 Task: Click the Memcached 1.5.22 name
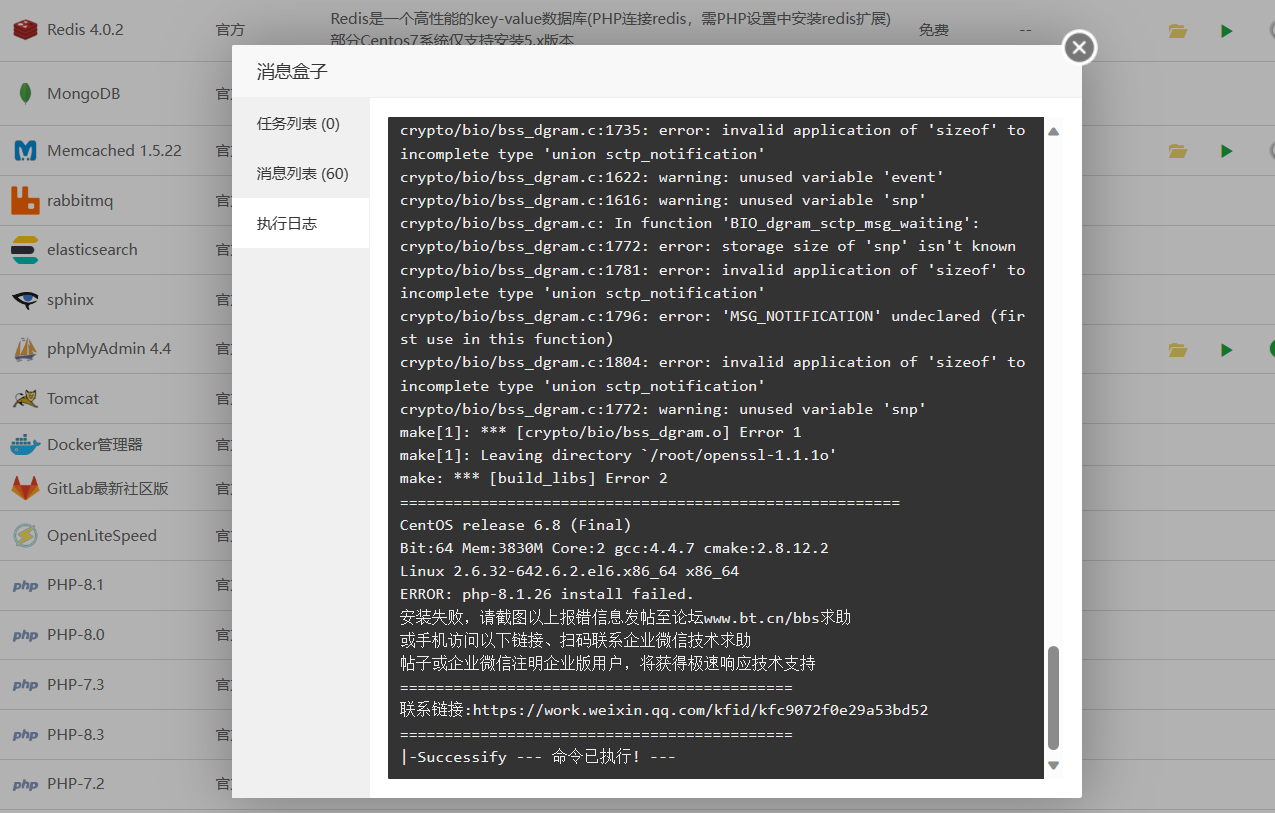pos(114,151)
